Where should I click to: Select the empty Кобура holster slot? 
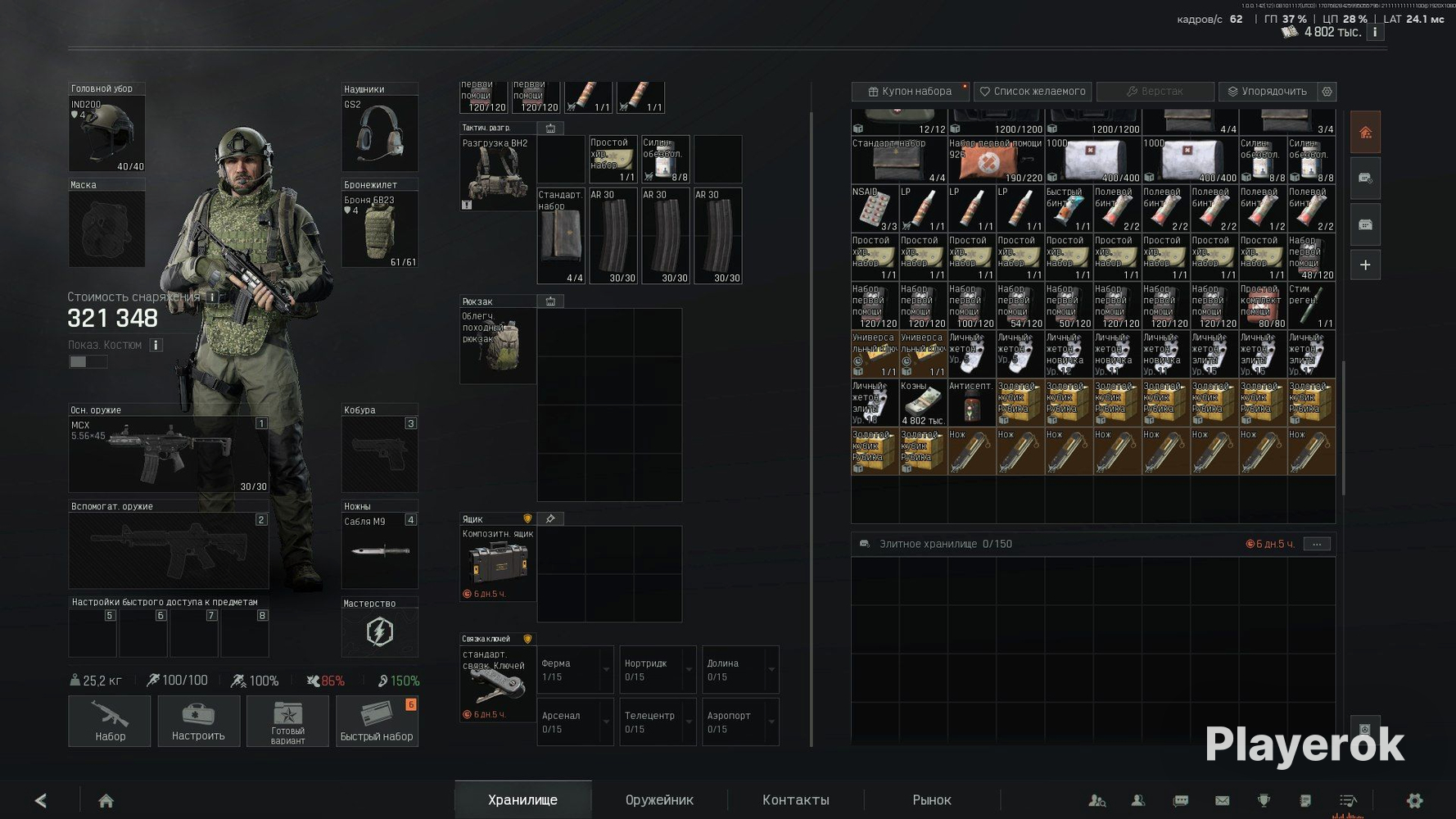[x=380, y=455]
